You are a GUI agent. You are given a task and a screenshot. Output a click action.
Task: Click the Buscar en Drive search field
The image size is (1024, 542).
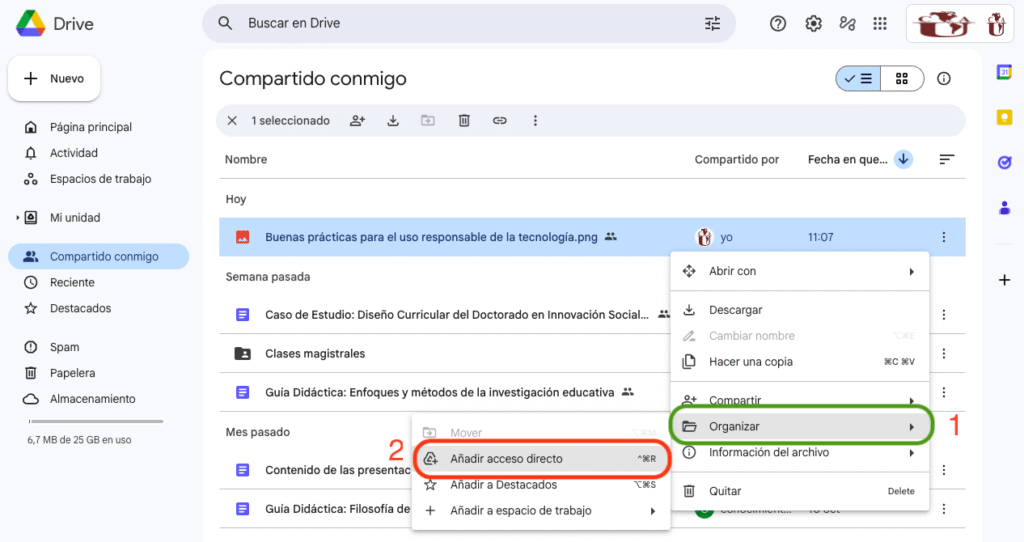tap(460, 24)
